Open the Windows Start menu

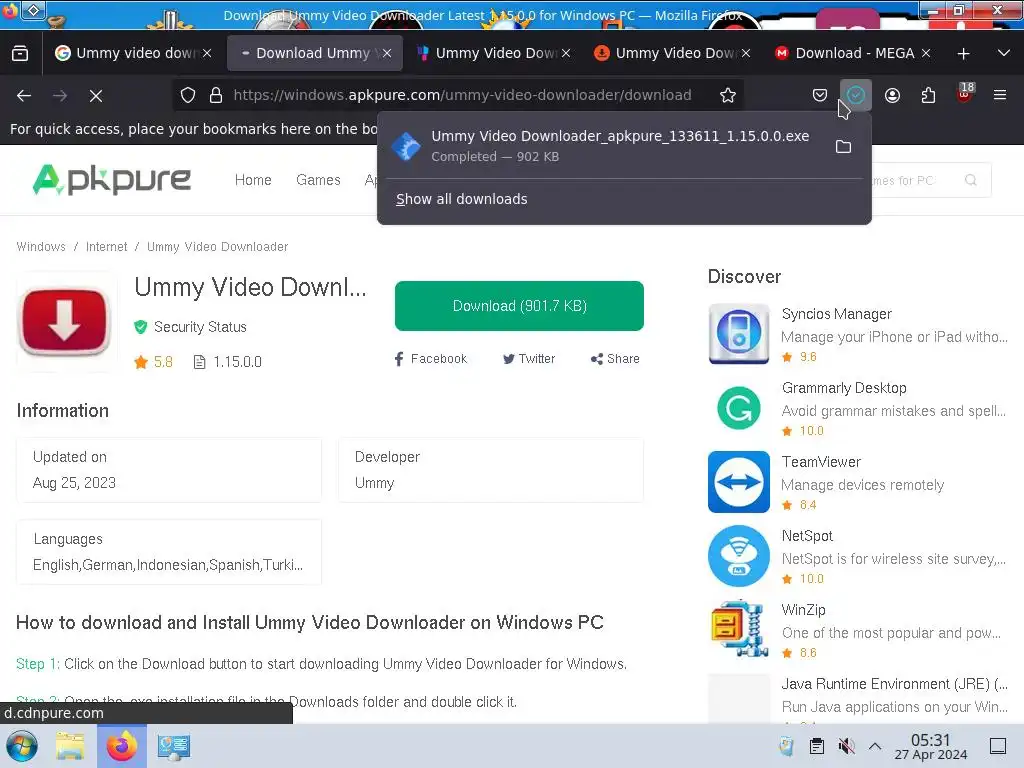point(22,746)
